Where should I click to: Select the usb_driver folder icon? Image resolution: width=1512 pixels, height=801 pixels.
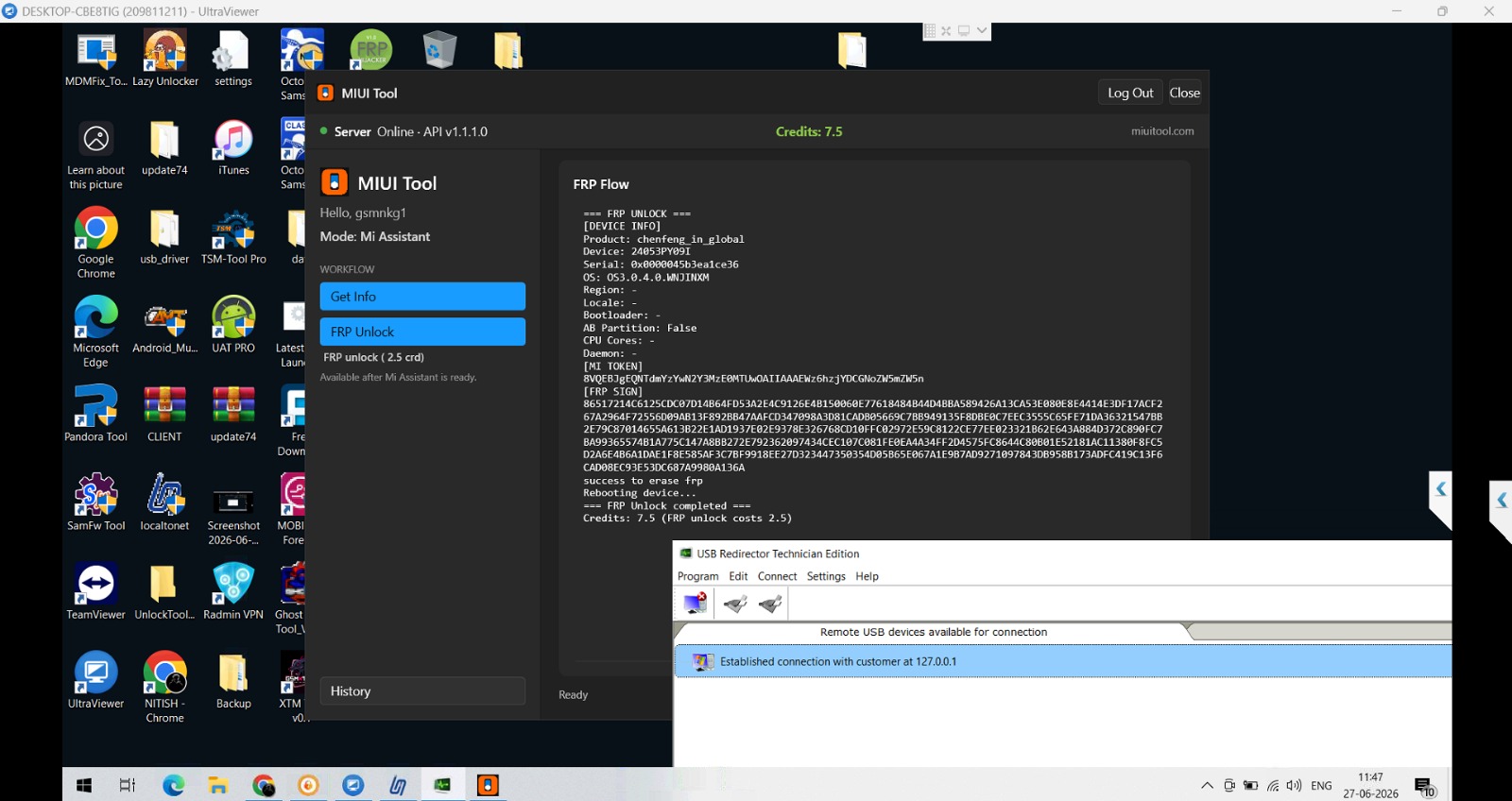coord(164,237)
